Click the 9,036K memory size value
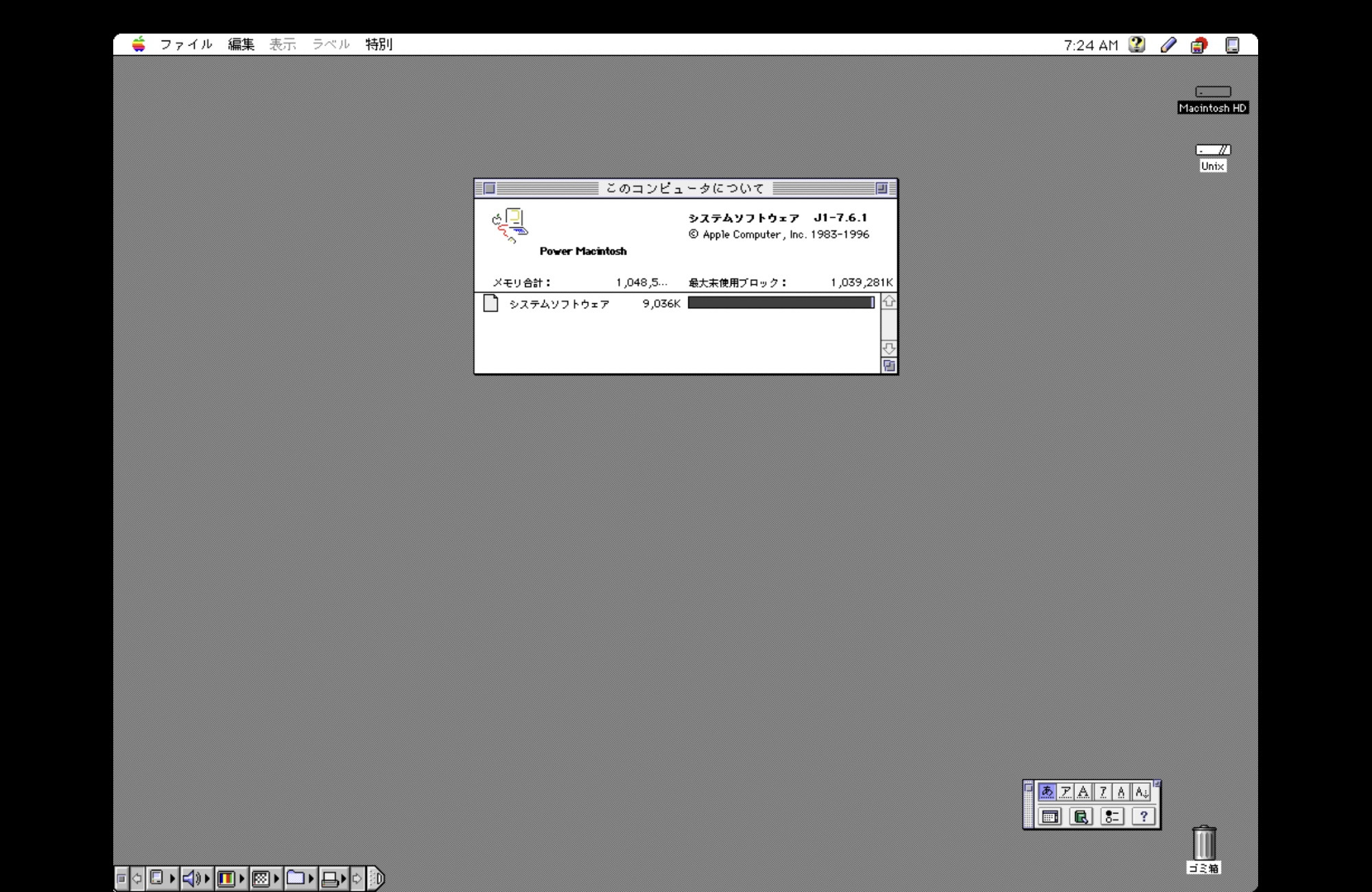Image resolution: width=1372 pixels, height=892 pixels. point(661,304)
